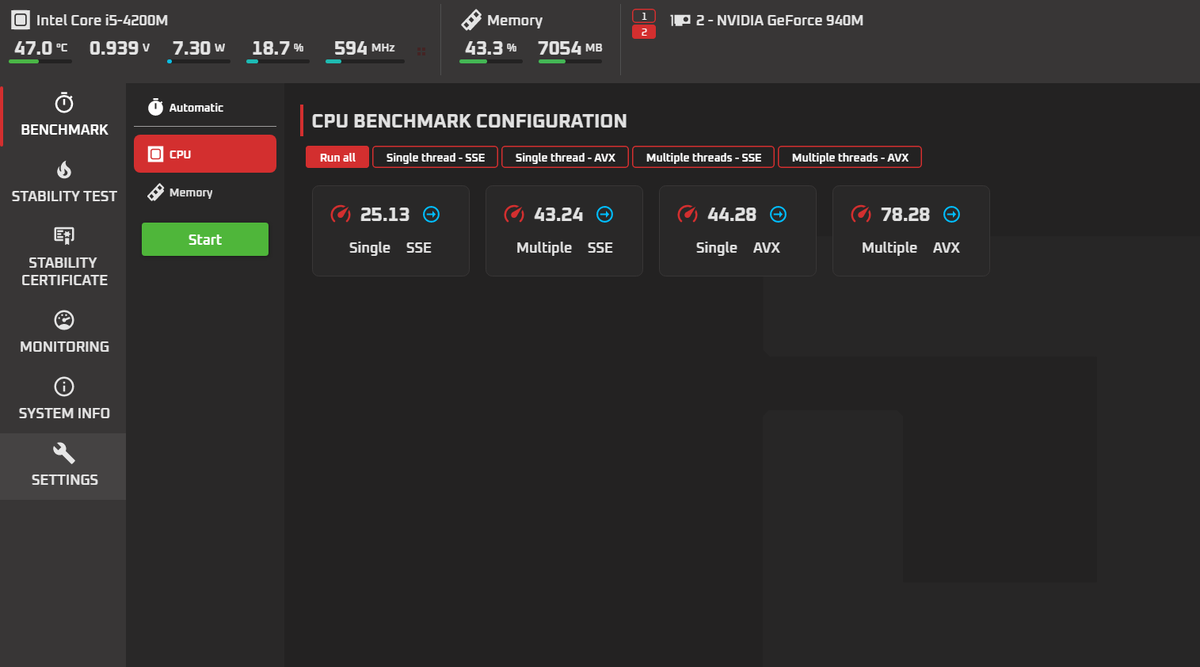Viewport: 1200px width, 667px height.
Task: Click the Memory stick icon in header
Action: click(x=471, y=20)
